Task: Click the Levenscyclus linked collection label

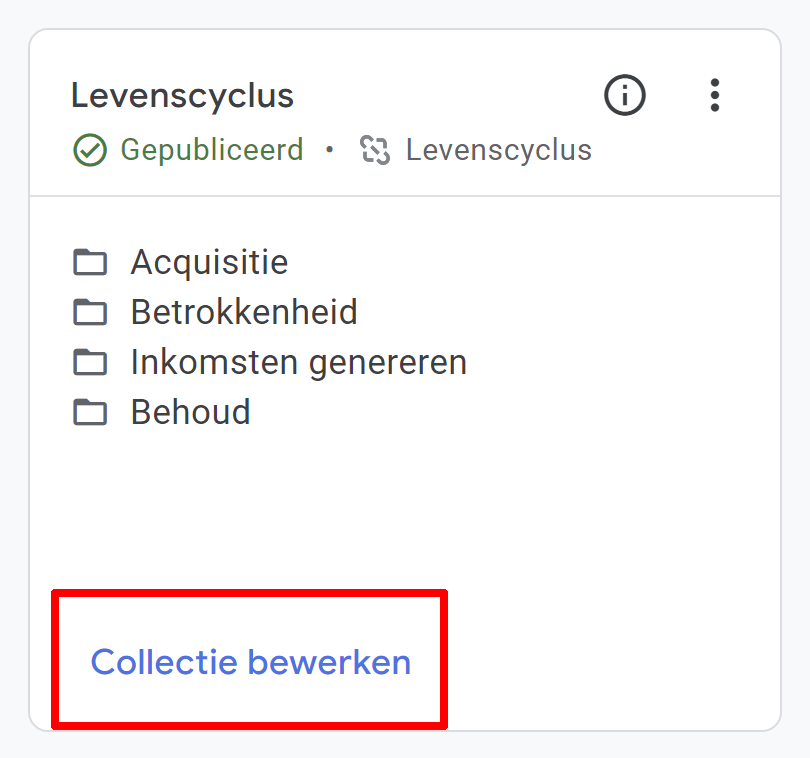Action: pos(498,150)
